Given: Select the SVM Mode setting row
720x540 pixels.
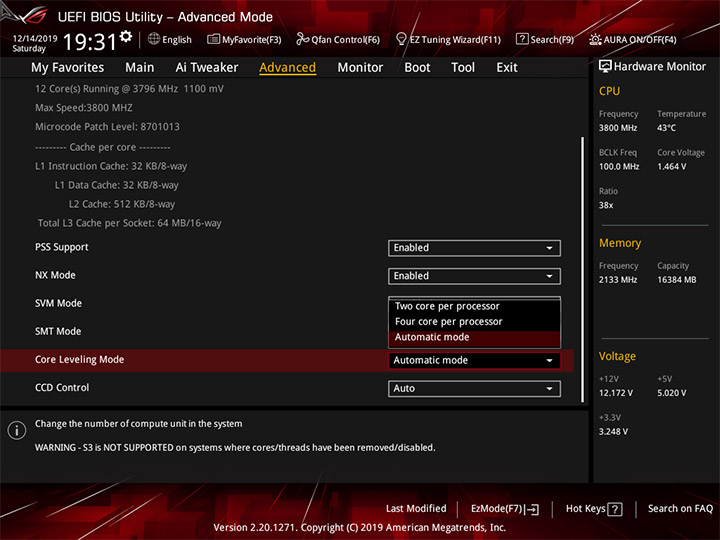Looking at the screenshot, I should (287, 304).
